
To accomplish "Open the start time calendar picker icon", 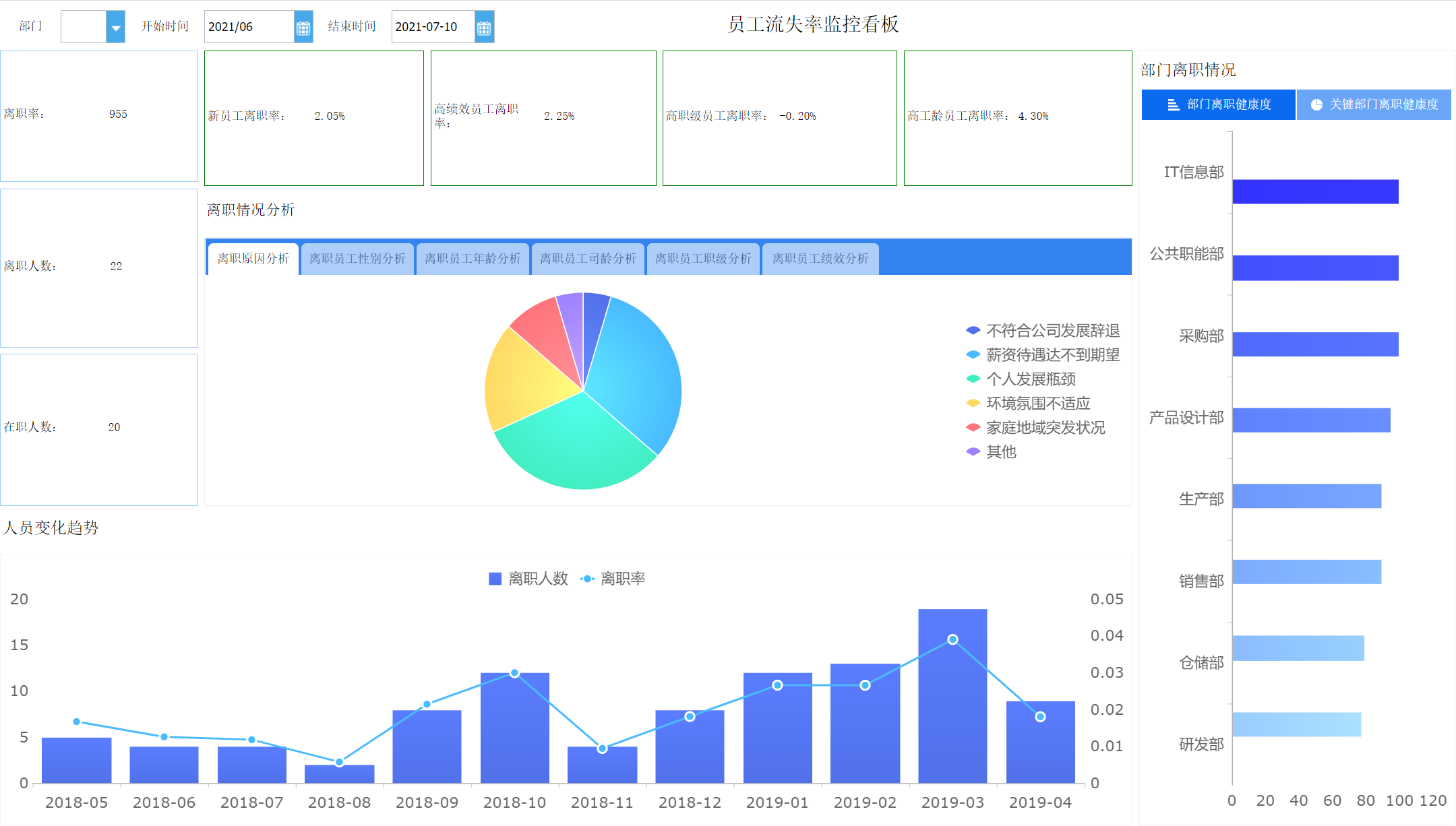I will (x=303, y=27).
